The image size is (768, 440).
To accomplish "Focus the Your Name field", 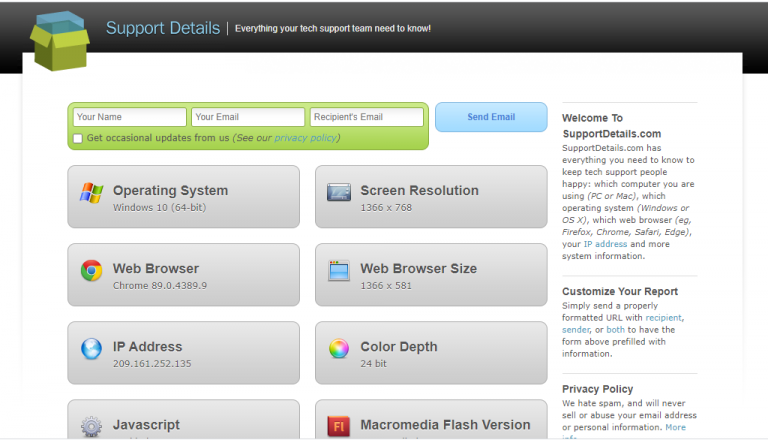I will 129,117.
